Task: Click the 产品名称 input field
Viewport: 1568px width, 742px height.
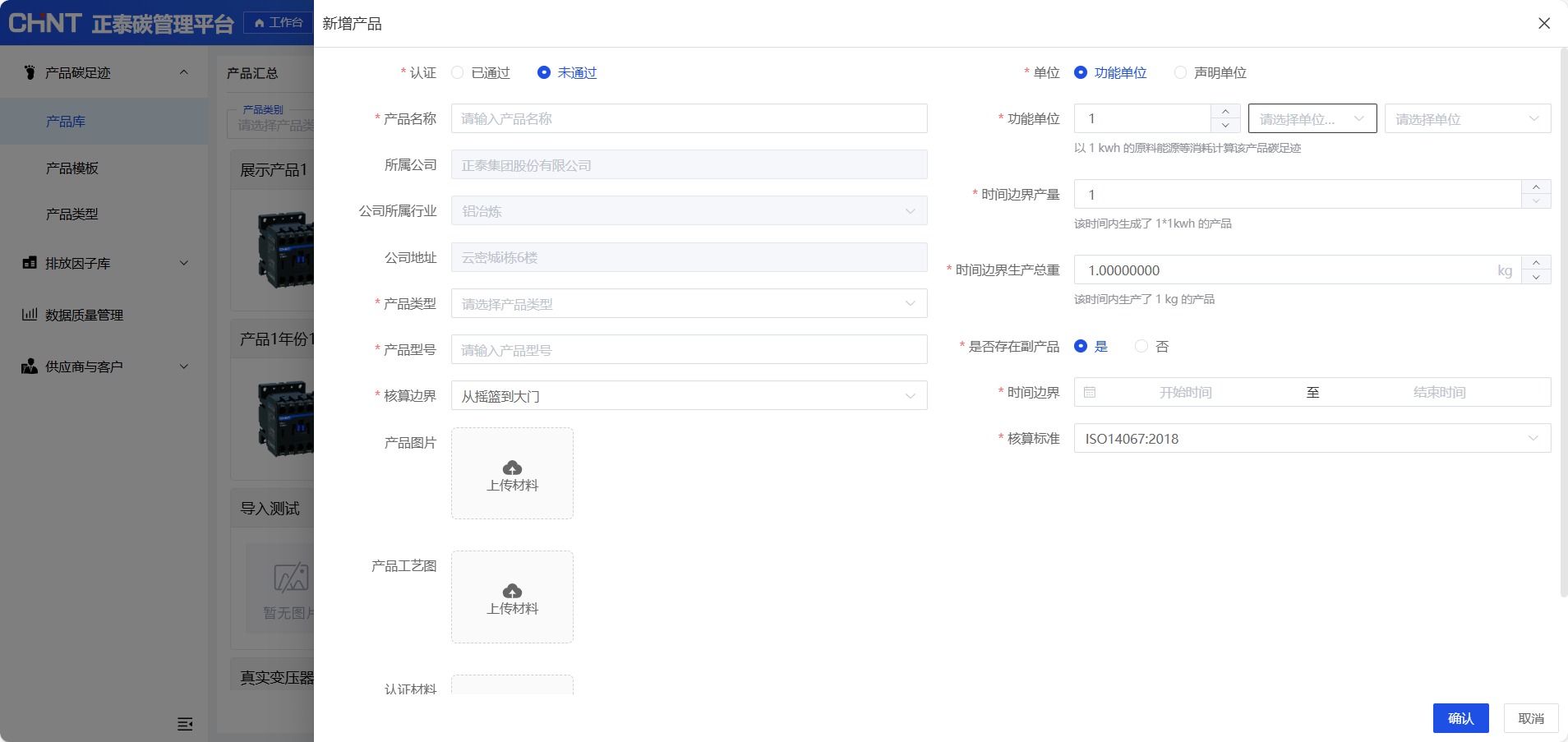Action: (689, 118)
